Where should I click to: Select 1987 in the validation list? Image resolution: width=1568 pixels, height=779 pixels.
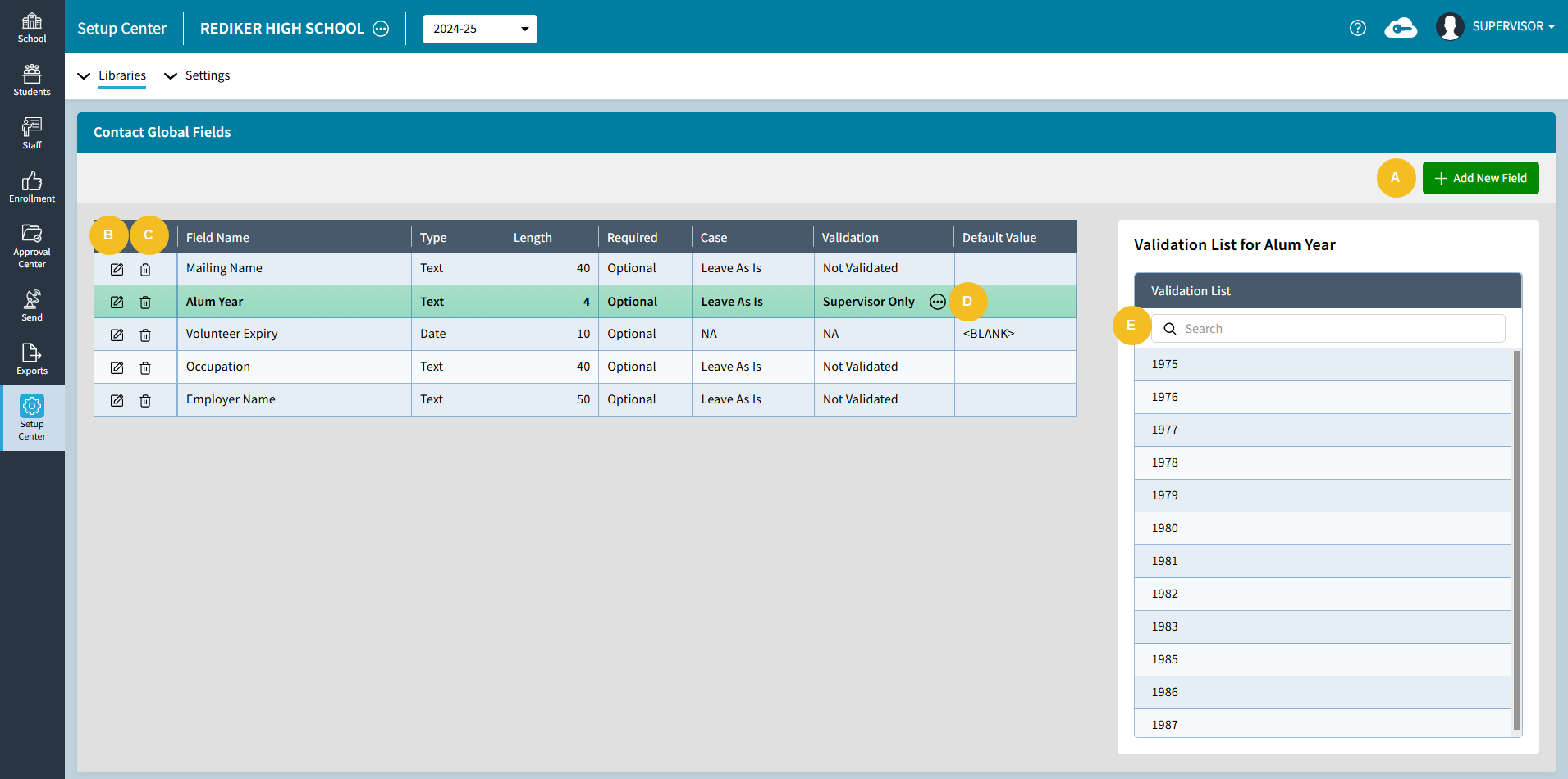click(1323, 723)
